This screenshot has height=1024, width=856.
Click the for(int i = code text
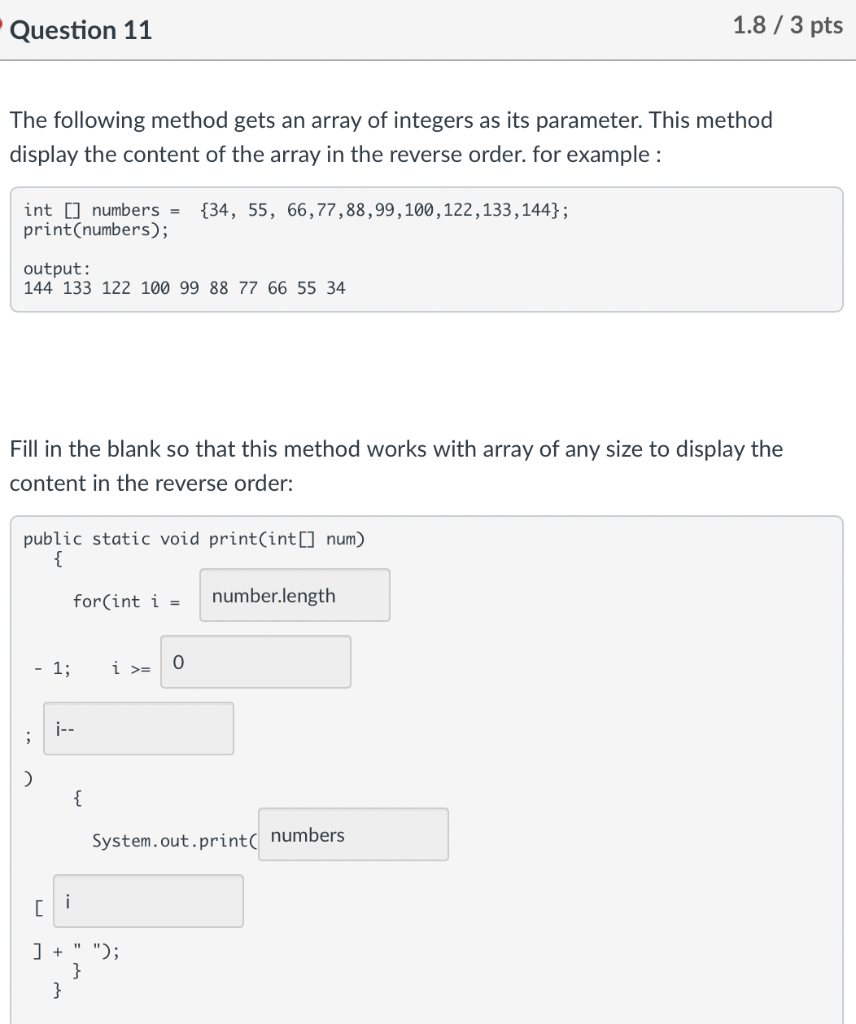(x=127, y=601)
